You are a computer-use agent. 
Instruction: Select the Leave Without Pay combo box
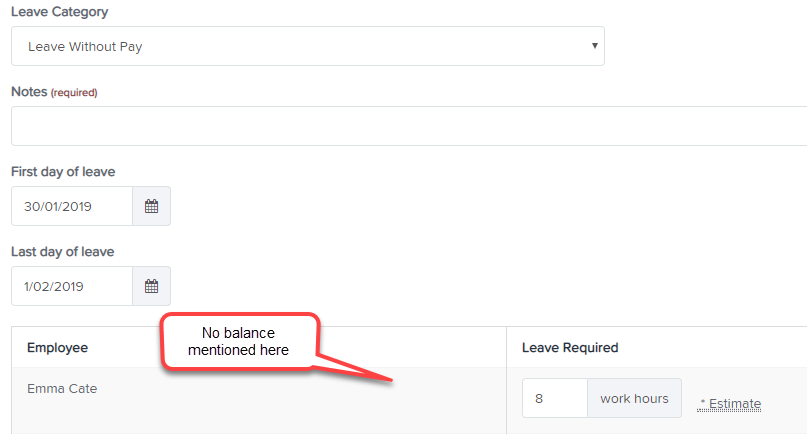(308, 46)
